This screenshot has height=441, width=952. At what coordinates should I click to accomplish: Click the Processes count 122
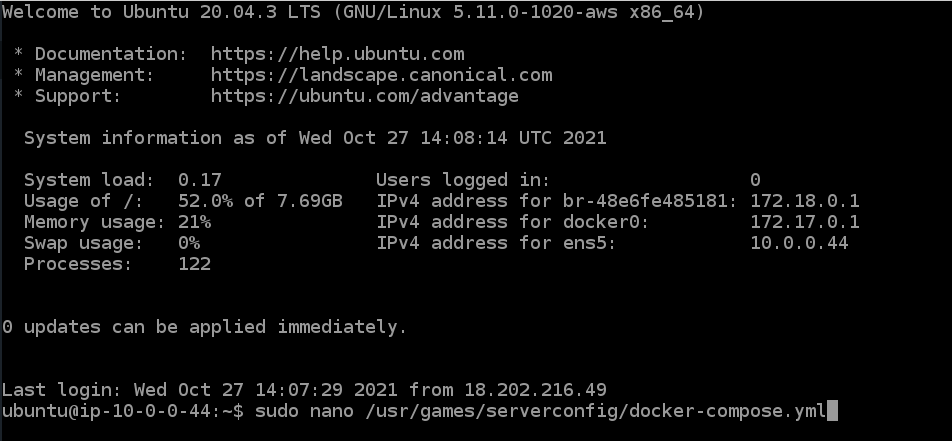[194, 264]
